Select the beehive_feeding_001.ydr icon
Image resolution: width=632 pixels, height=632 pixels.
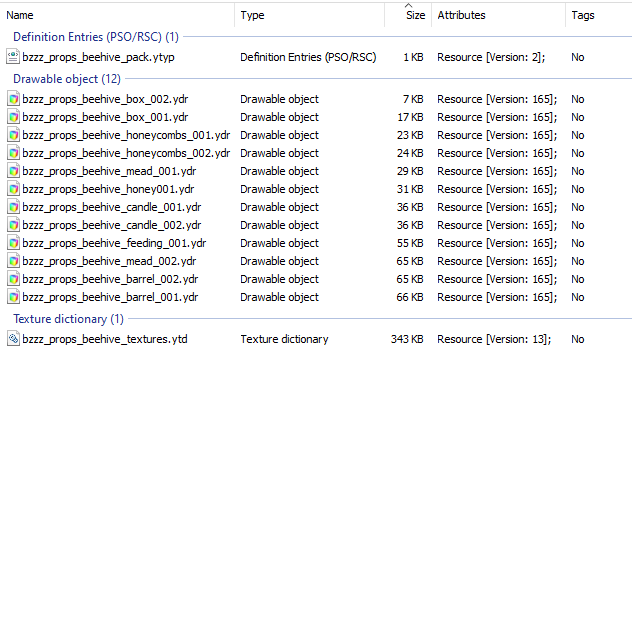pos(13,243)
